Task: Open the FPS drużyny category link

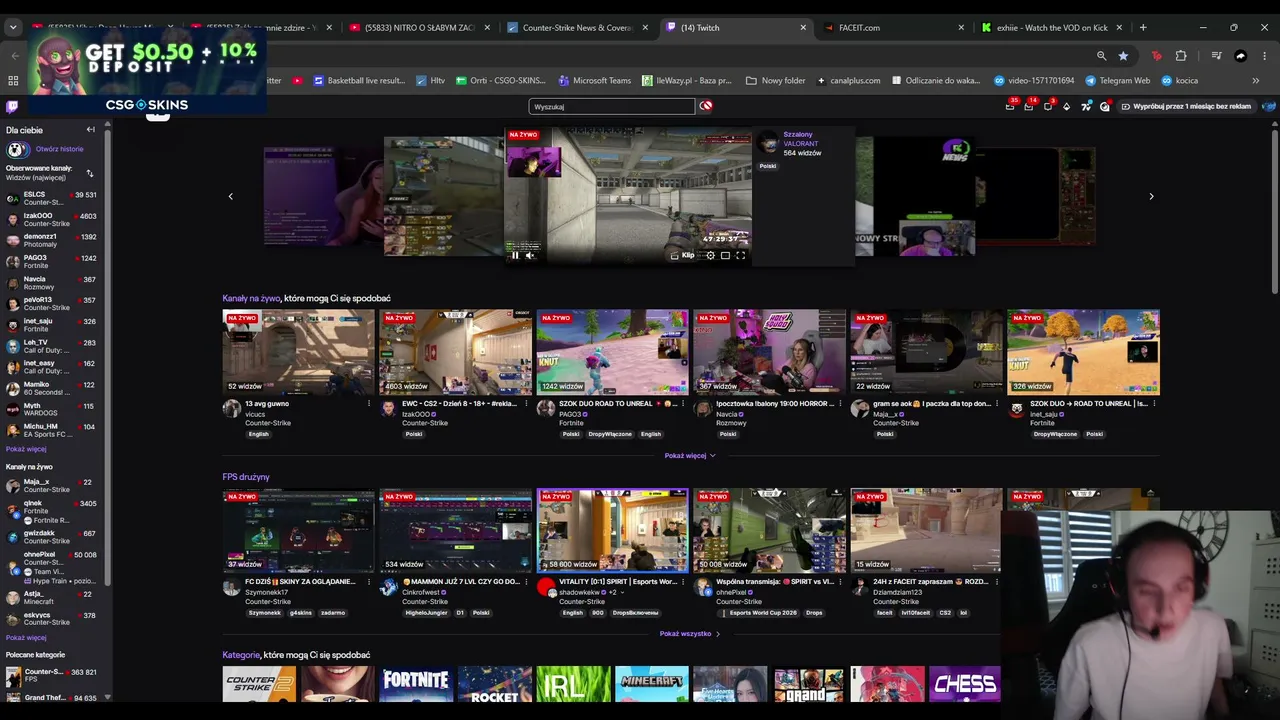Action: [x=246, y=477]
